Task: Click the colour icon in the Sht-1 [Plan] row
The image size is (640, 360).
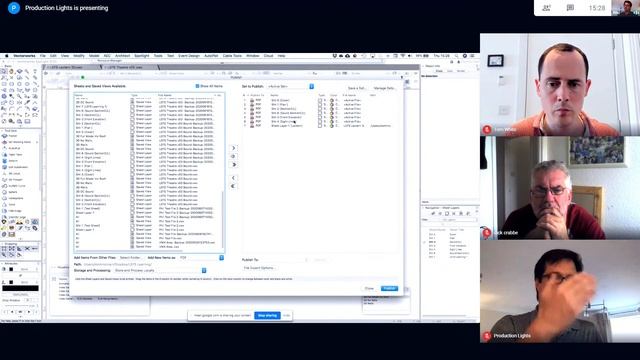Action: [332, 104]
